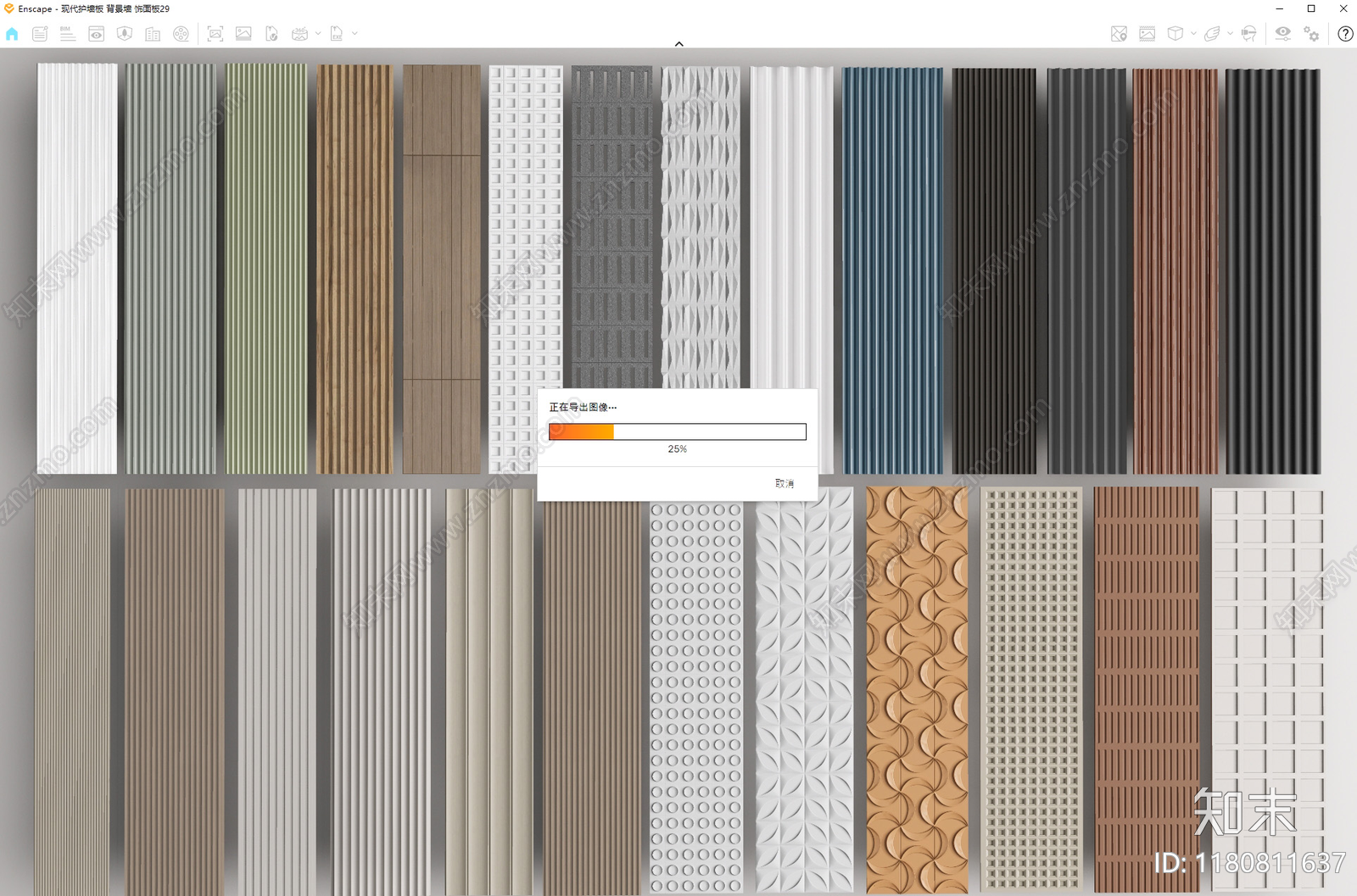Select the orange floral embossed panel

(x=917, y=689)
